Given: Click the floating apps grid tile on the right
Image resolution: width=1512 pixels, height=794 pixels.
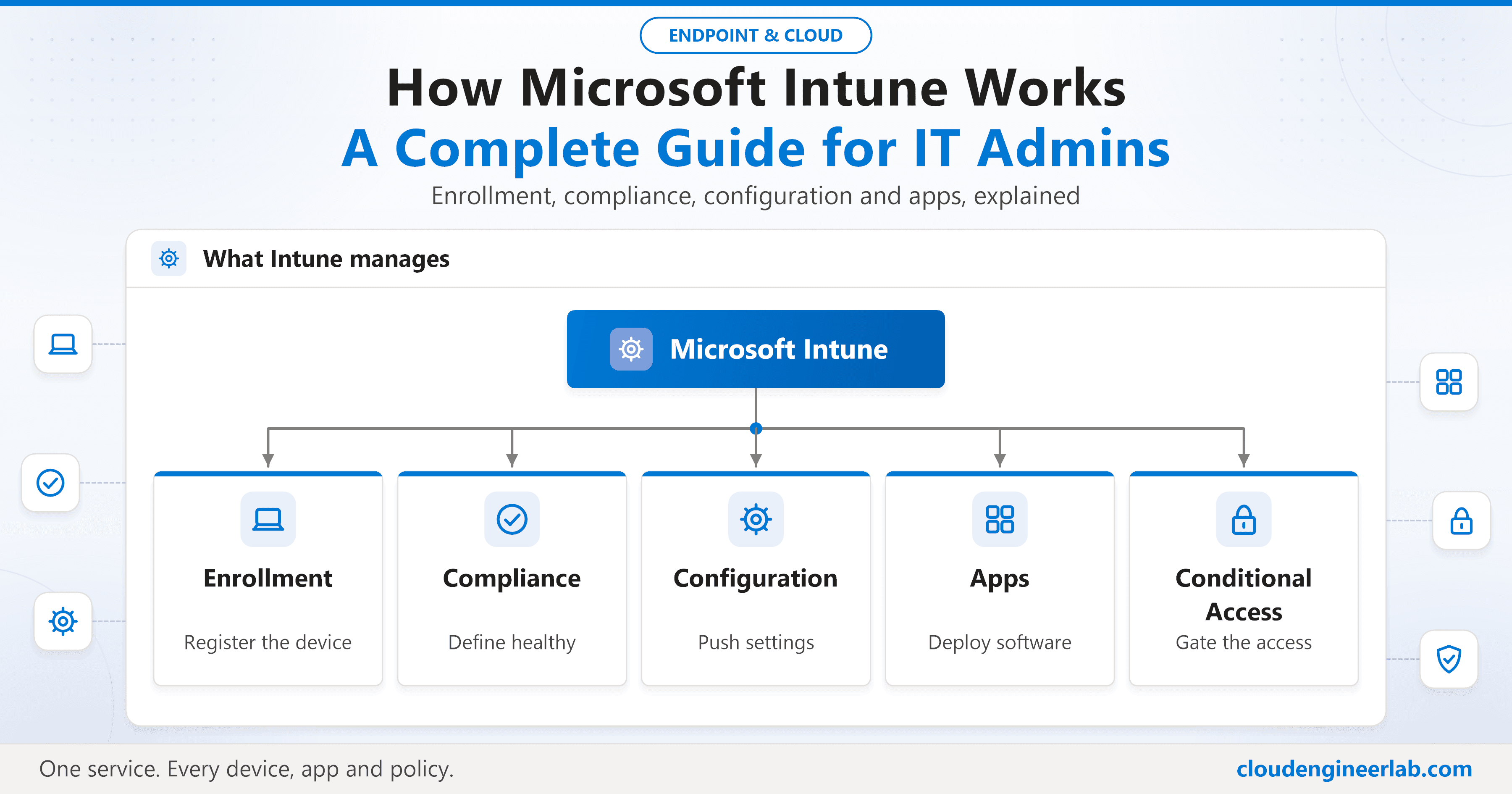Looking at the screenshot, I should (x=1449, y=382).
